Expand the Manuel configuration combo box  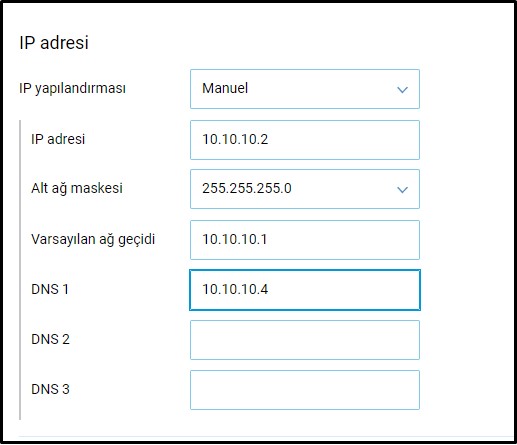tap(305, 89)
